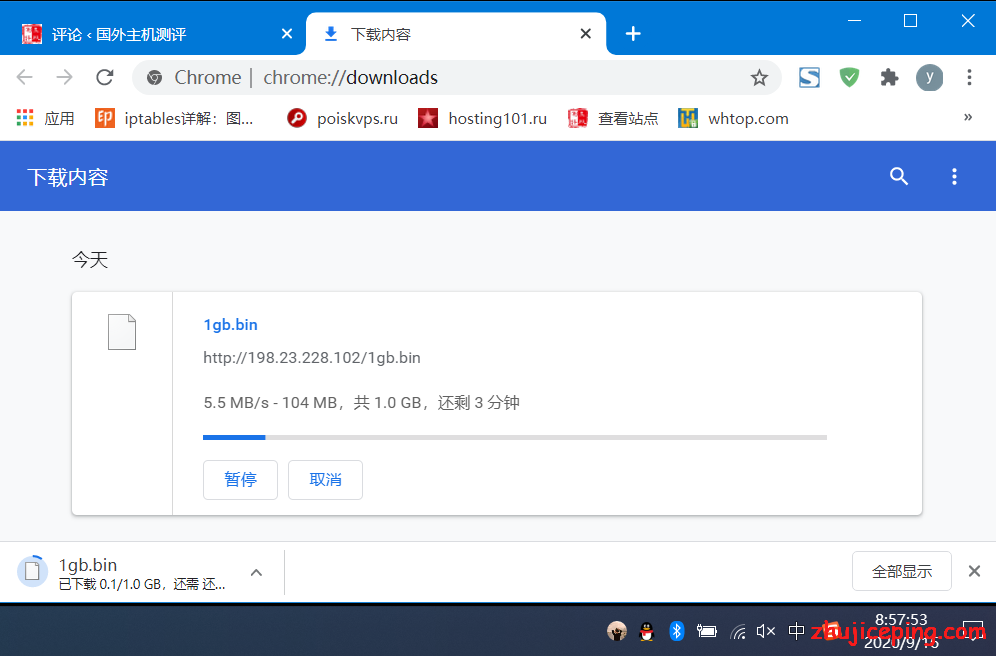Open the Bluetooth tray icon

[676, 631]
